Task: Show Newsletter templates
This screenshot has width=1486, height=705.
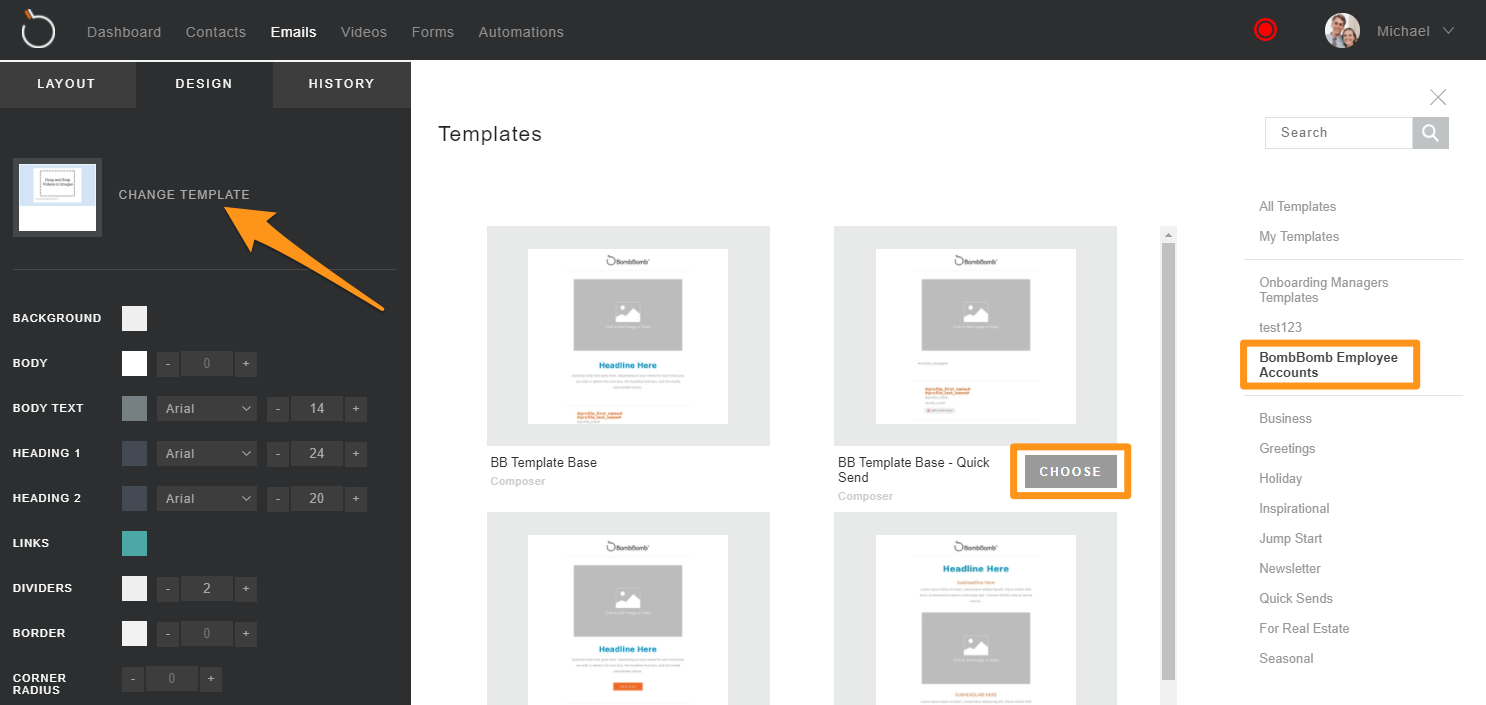Action: pyautogui.click(x=1290, y=569)
